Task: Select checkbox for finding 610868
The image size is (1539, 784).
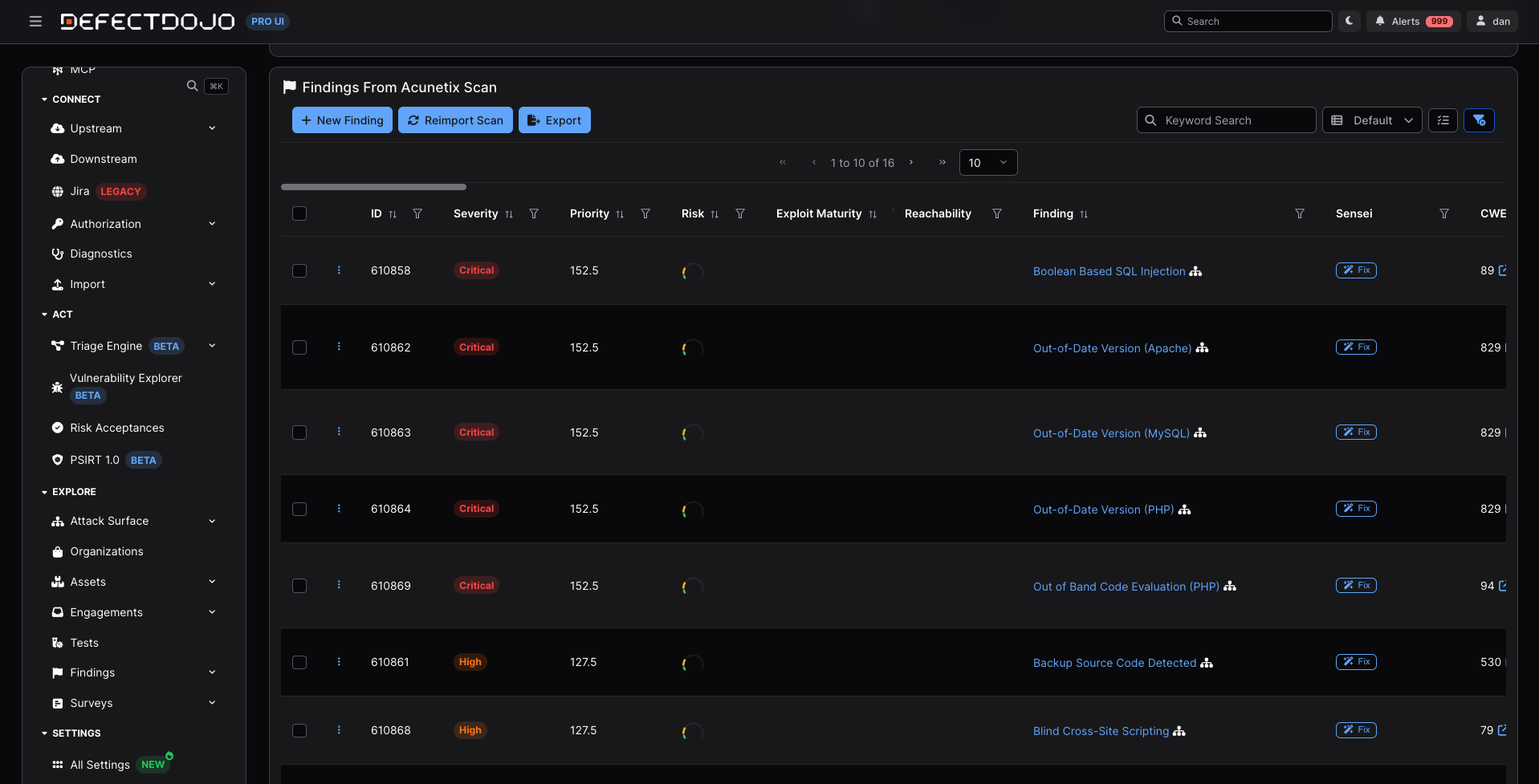Action: click(299, 730)
